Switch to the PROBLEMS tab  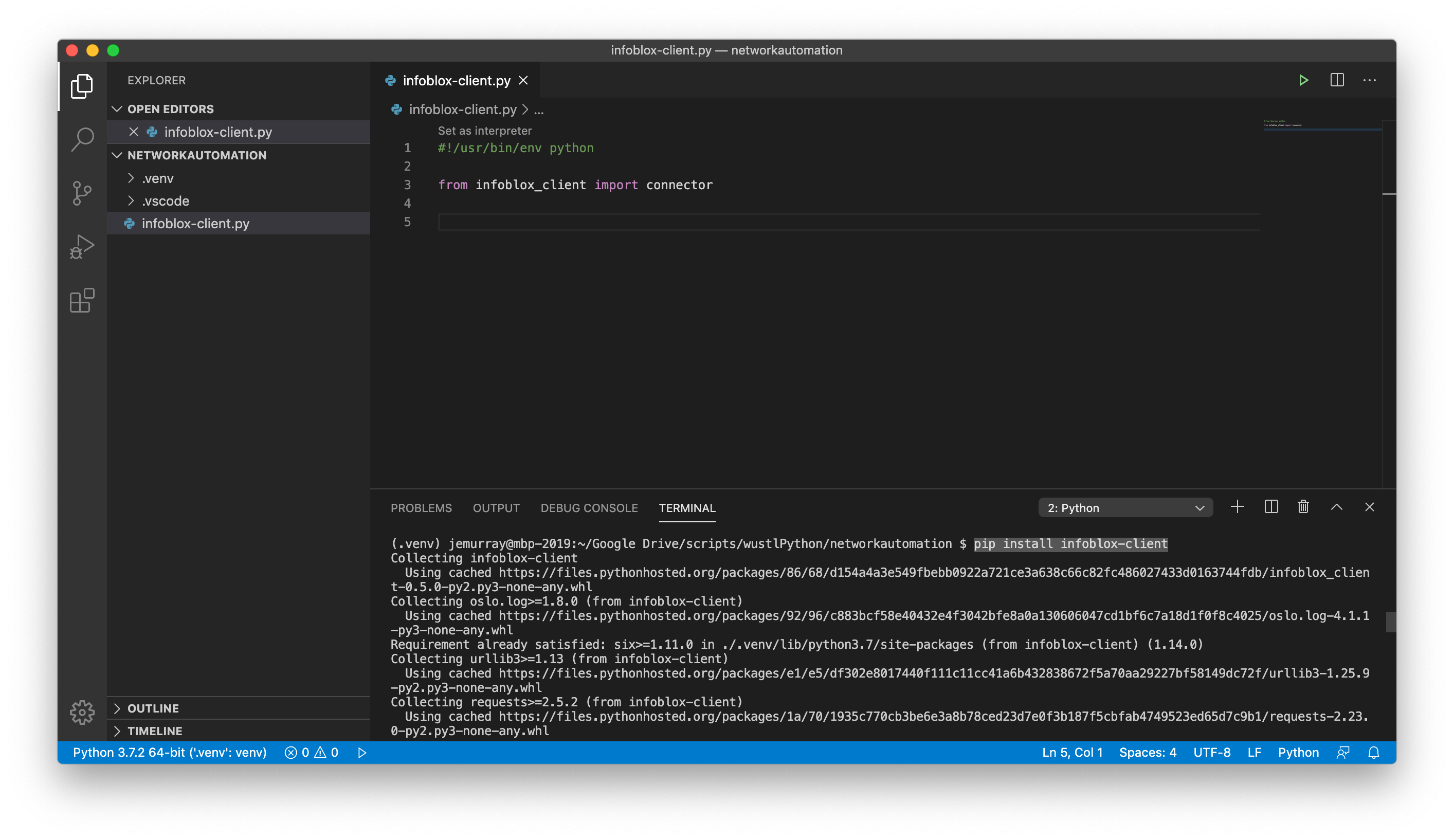pos(421,508)
